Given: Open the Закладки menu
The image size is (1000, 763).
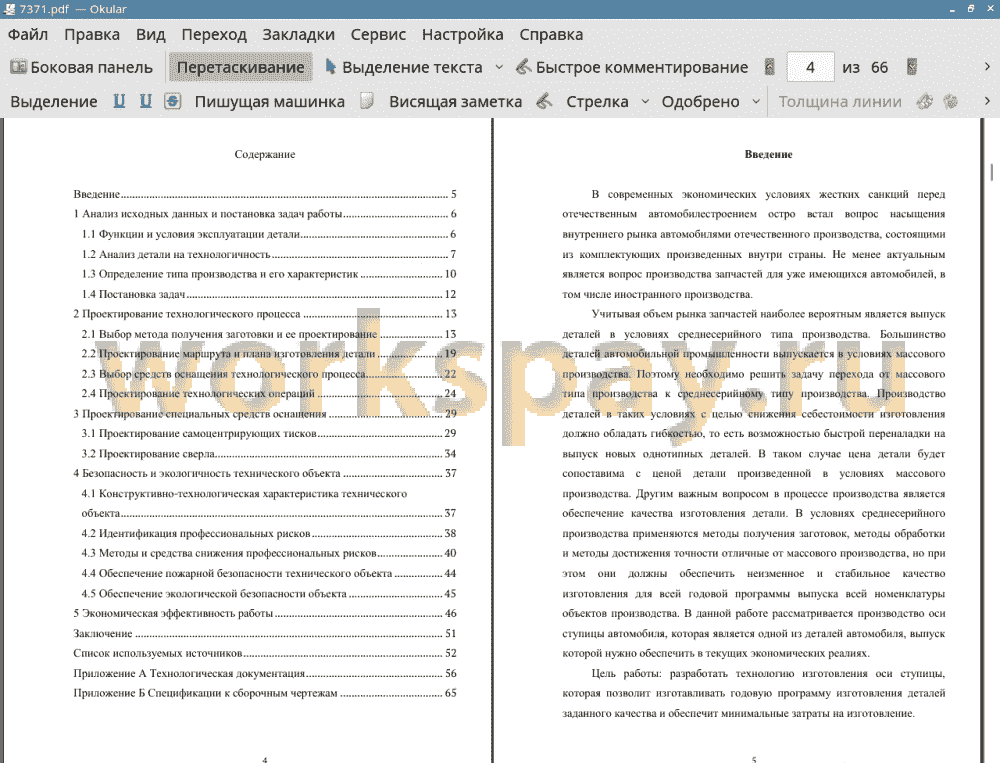Looking at the screenshot, I should (x=298, y=34).
